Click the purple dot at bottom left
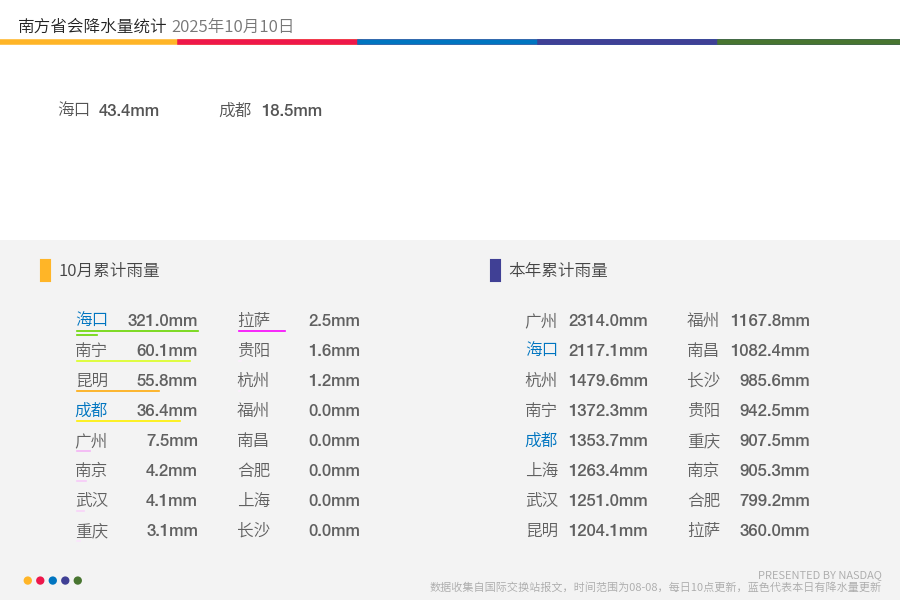This screenshot has height=600, width=900. point(65,580)
